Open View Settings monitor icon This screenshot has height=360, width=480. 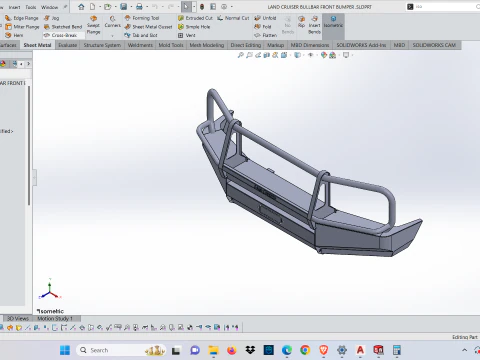346,55
